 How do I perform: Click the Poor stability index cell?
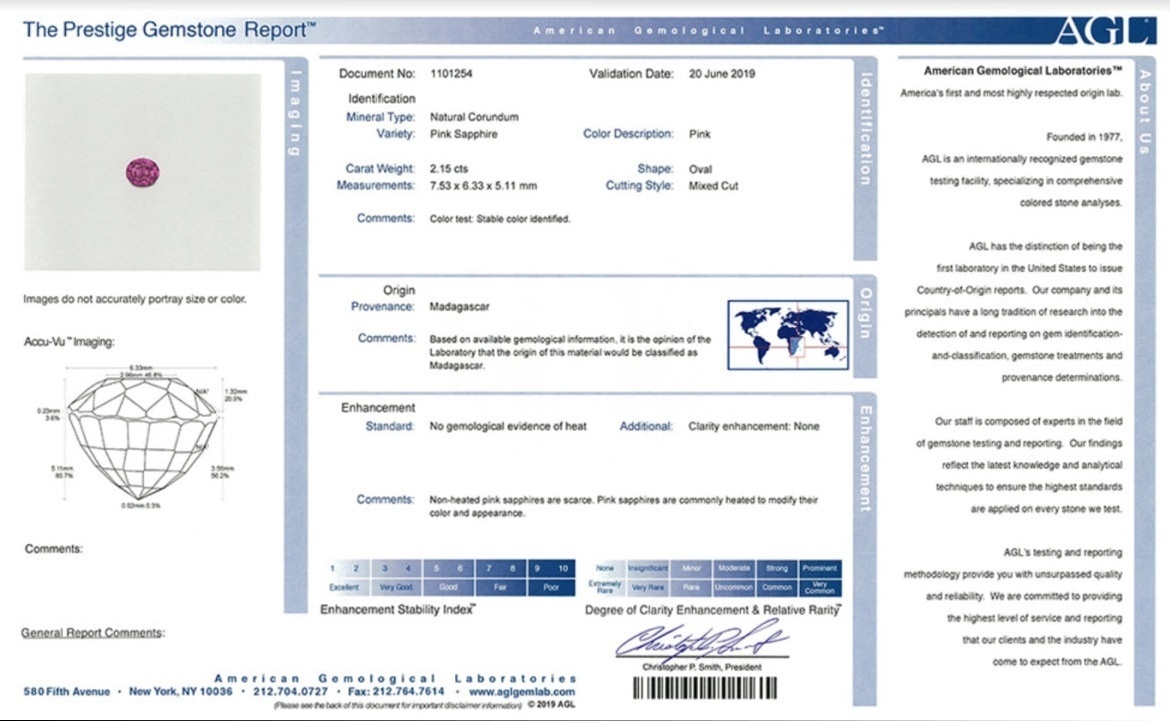pos(551,587)
